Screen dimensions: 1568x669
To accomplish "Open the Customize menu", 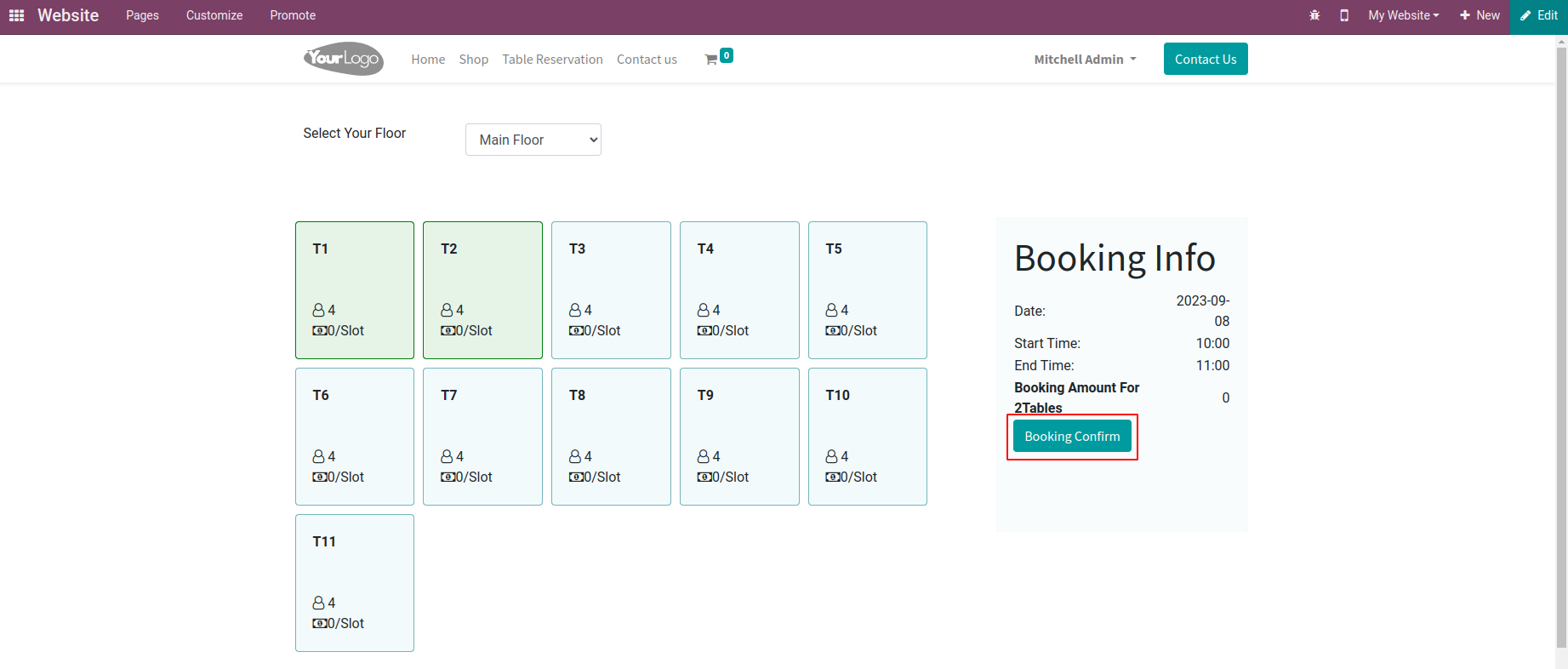I will [214, 15].
